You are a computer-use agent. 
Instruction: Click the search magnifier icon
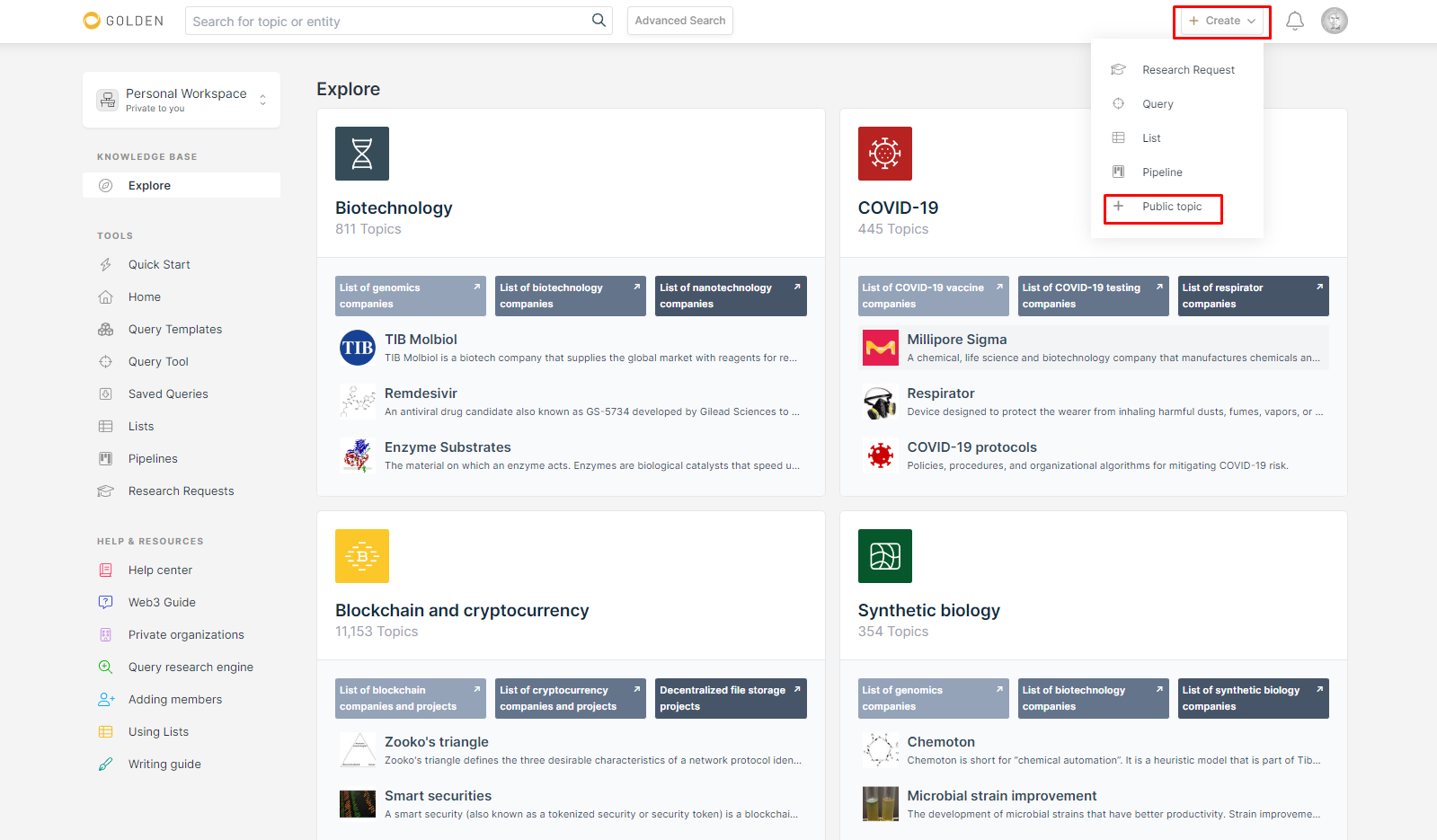pos(599,21)
